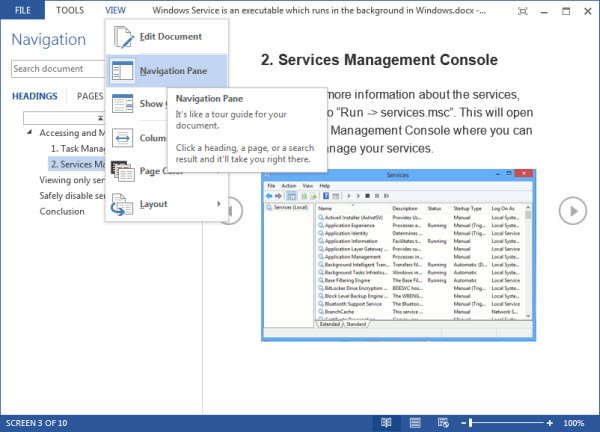Switch to the PAGES tab in Navigation
This screenshot has height=432, width=600.
pyautogui.click(x=90, y=97)
